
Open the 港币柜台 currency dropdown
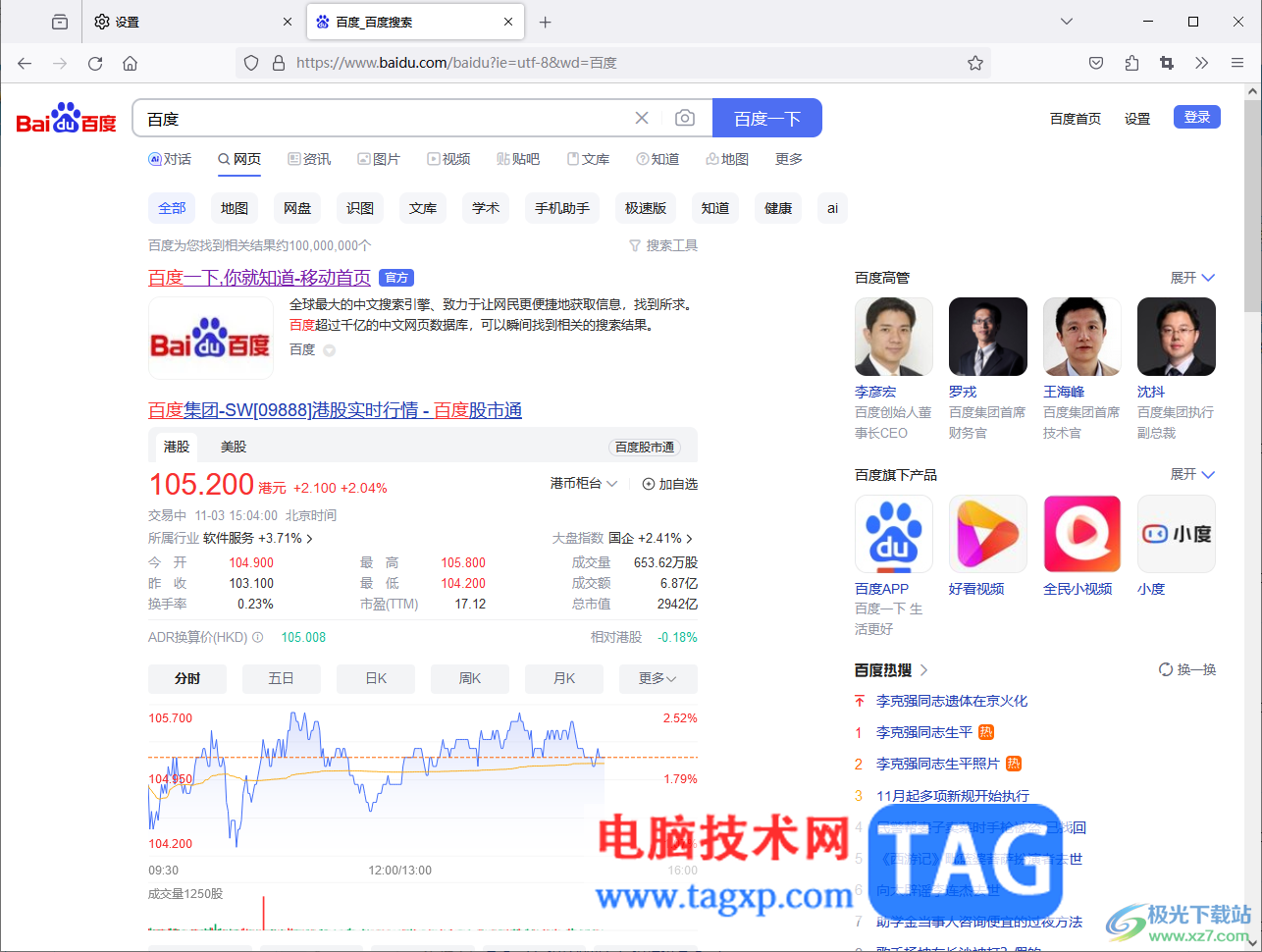coord(584,483)
